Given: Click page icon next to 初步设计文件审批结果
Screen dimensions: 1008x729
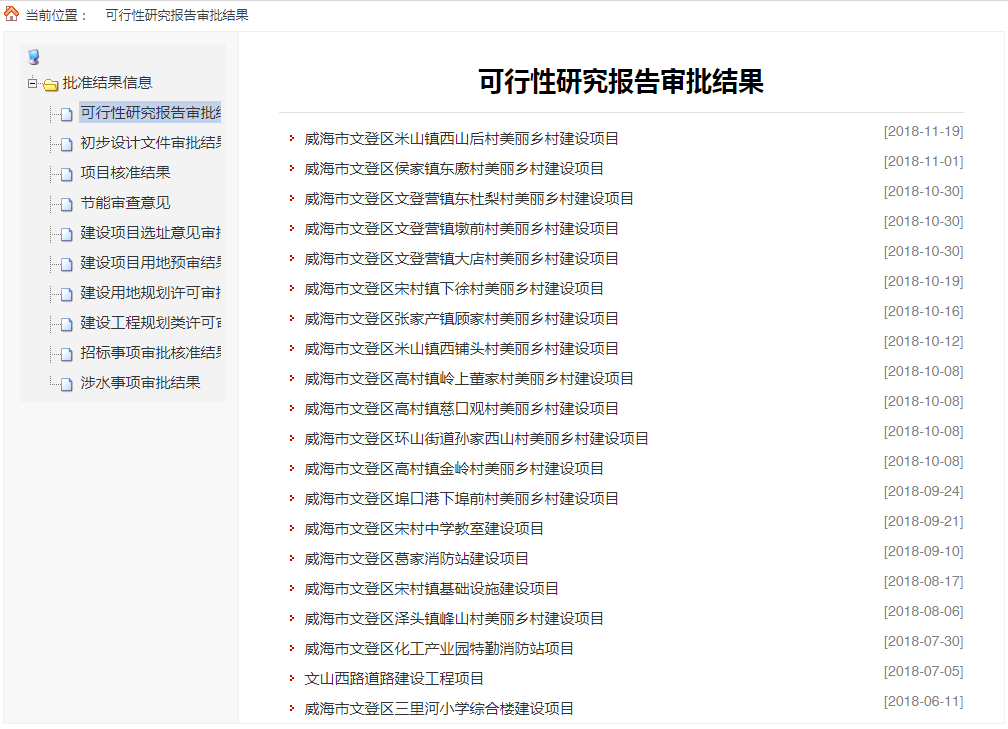Looking at the screenshot, I should click(x=67, y=144).
